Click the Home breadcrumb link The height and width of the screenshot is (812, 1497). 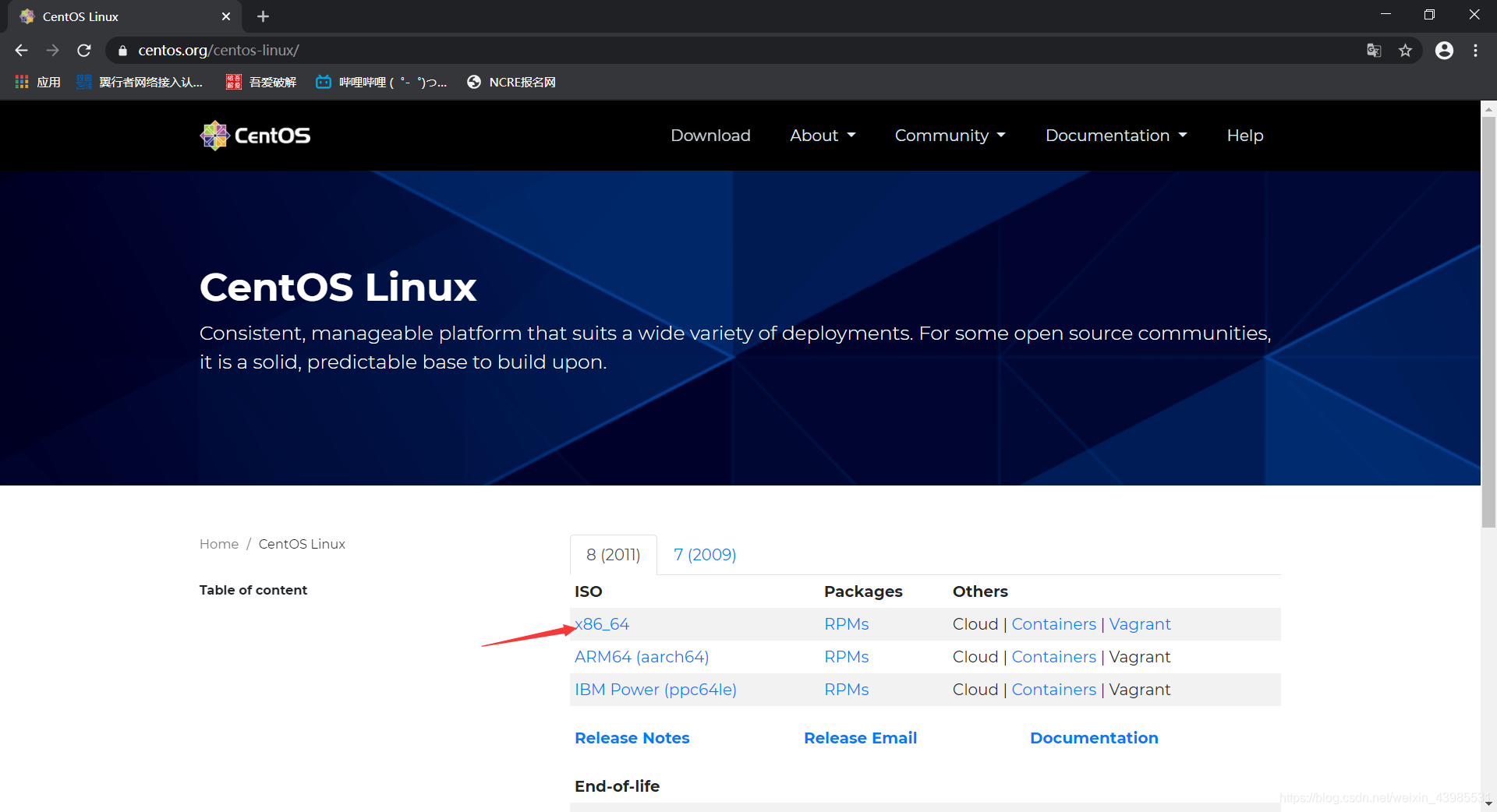pos(219,544)
